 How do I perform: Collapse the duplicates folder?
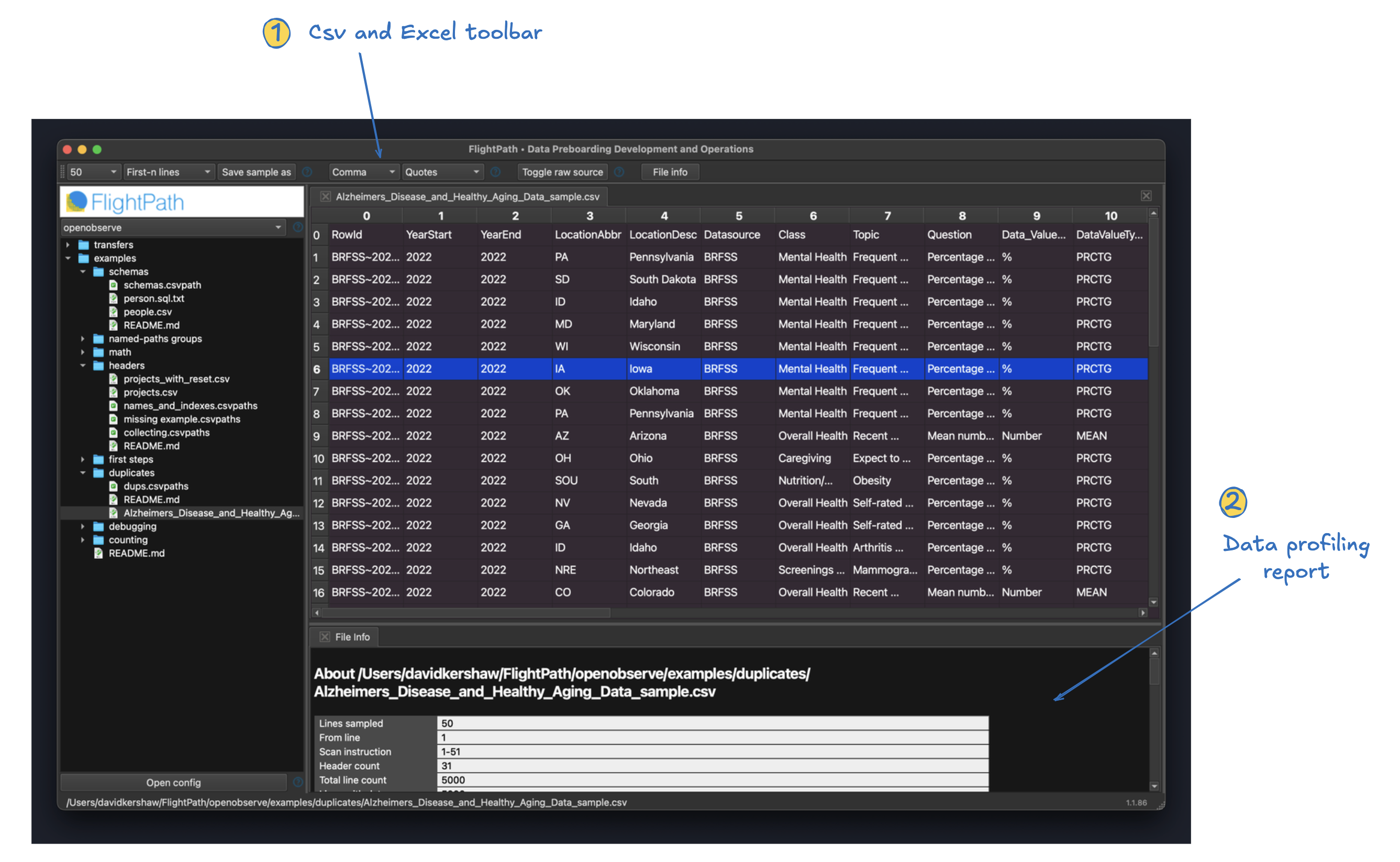coord(83,472)
